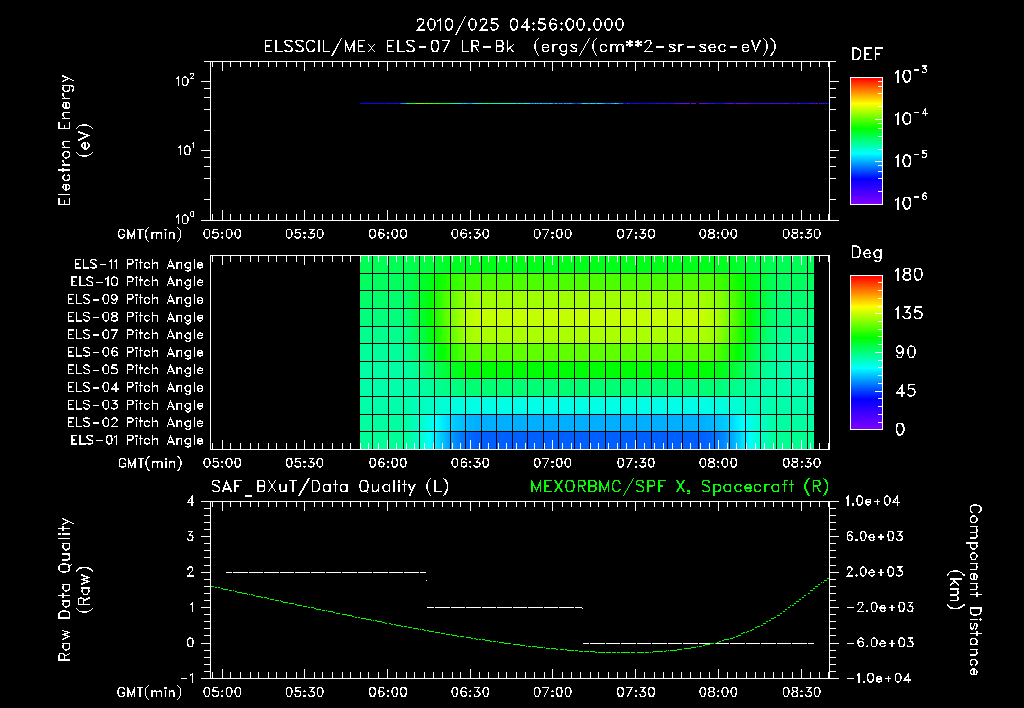The height and width of the screenshot is (708, 1024).
Task: Click 05:30 time label under data quality panel
Action: (304, 692)
